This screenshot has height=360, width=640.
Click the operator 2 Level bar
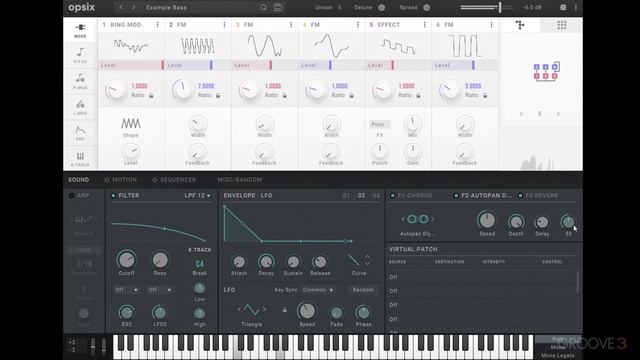(x=198, y=65)
